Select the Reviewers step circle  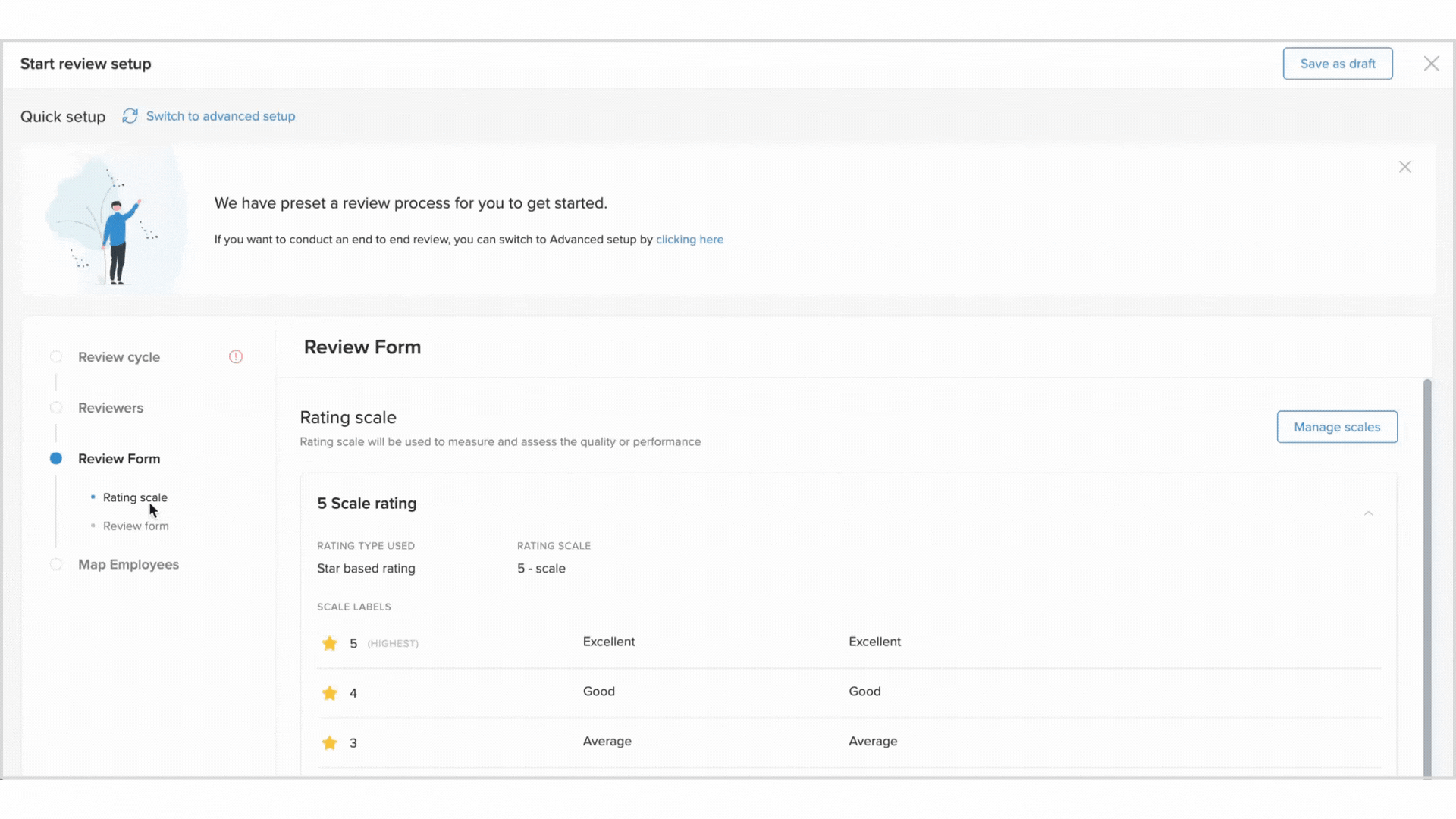[x=56, y=408]
